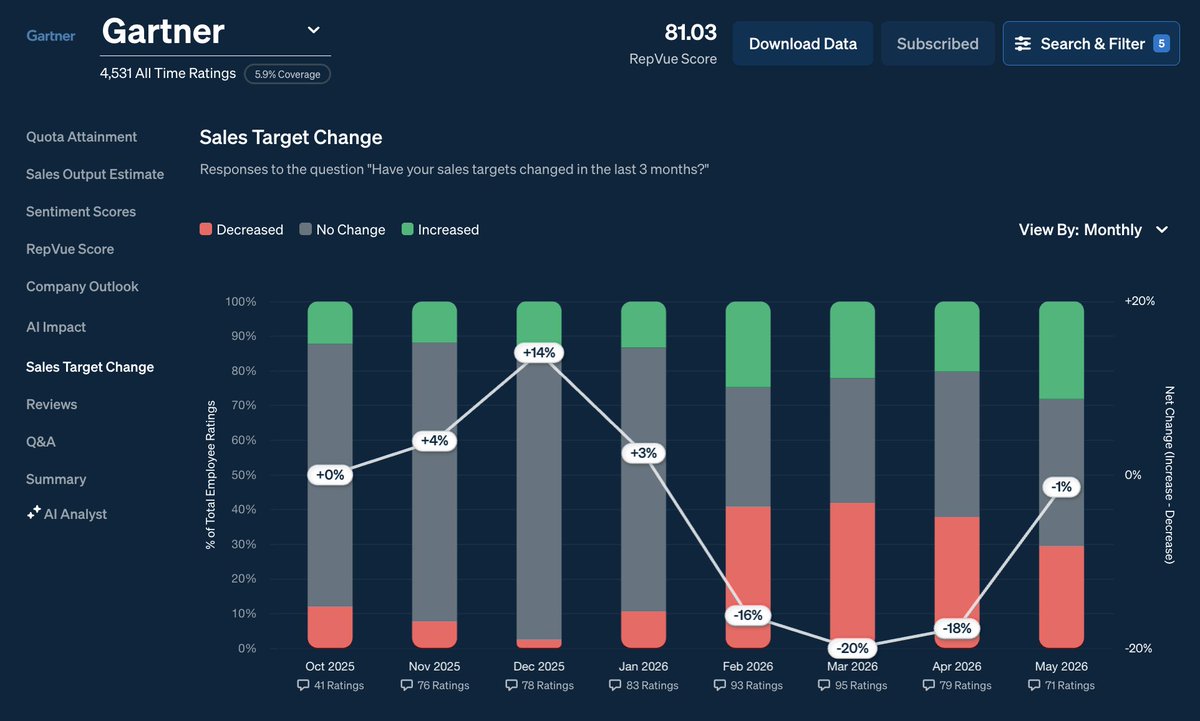Click the +4% data point label
The width and height of the screenshot is (1200, 721).
coord(434,440)
